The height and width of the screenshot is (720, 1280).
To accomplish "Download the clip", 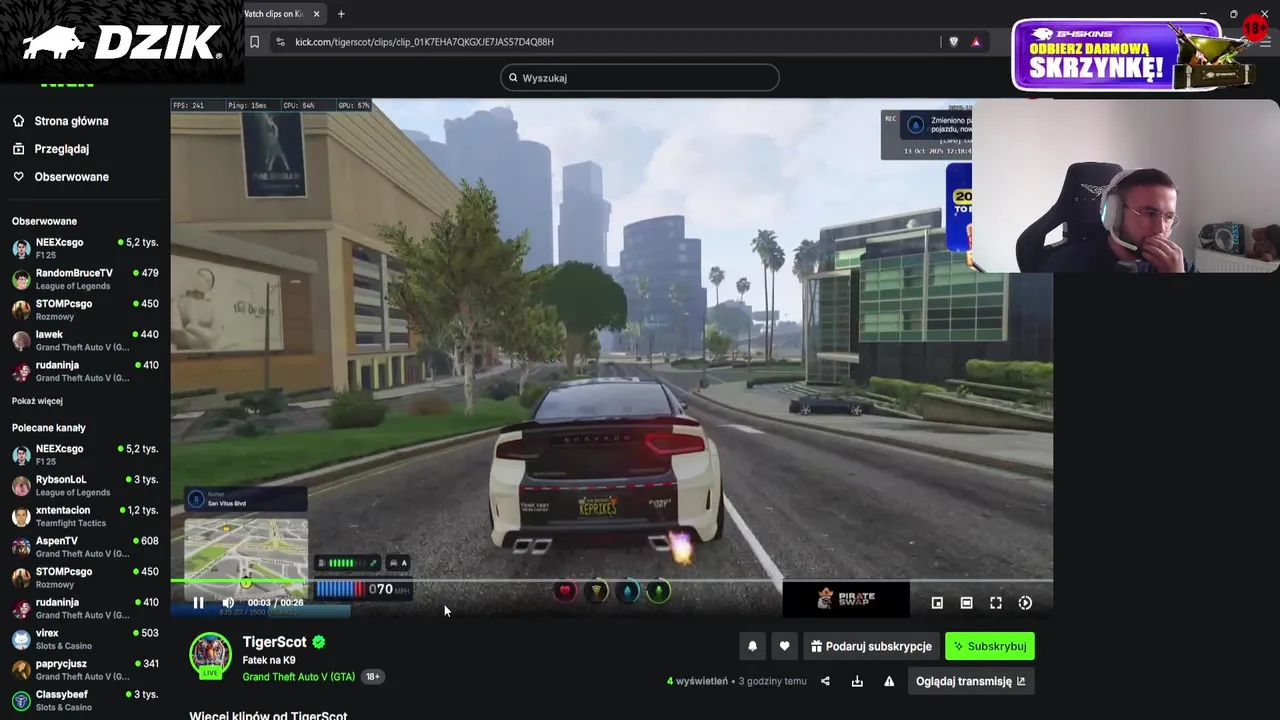I will pyautogui.click(x=857, y=681).
